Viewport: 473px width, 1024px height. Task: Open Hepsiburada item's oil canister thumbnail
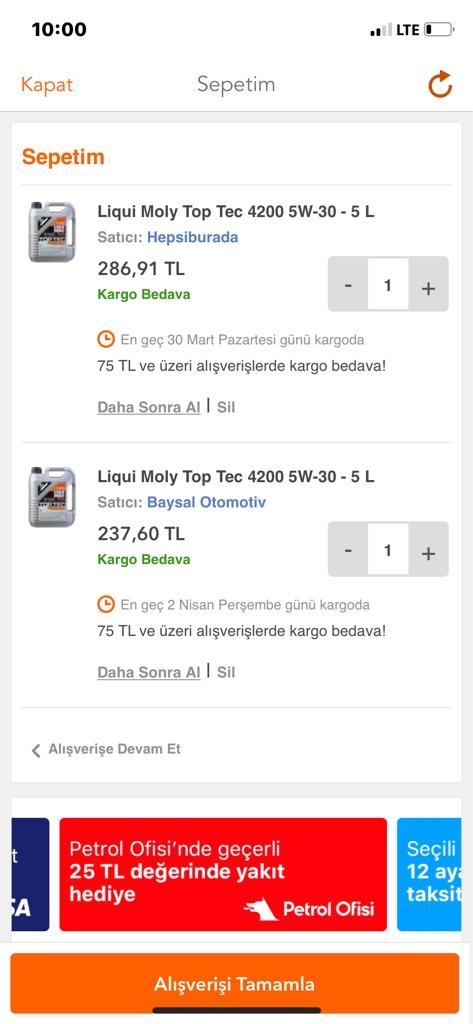point(52,232)
